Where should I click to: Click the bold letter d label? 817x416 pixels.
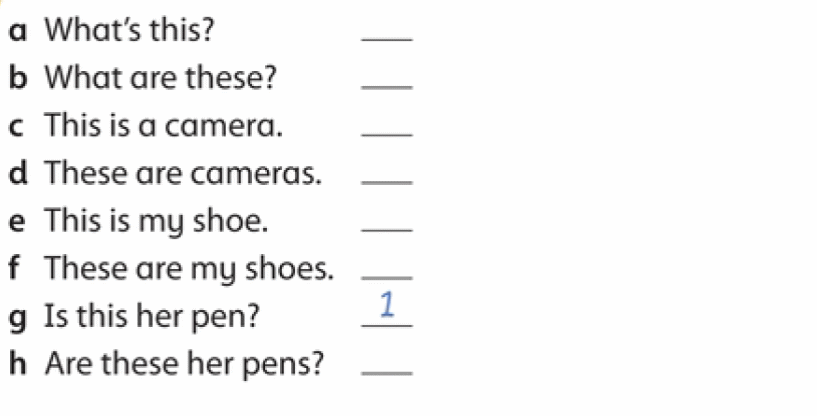(x=18, y=173)
